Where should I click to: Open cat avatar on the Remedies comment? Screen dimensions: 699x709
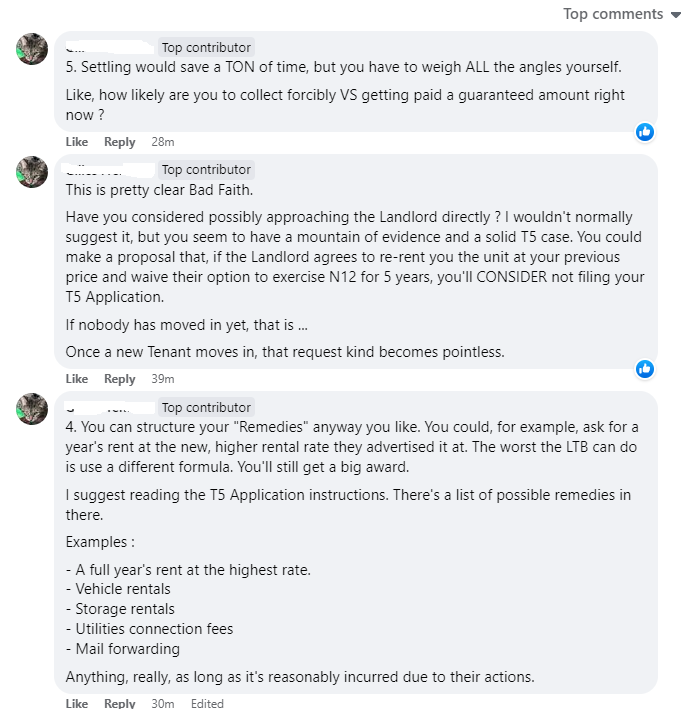(x=32, y=409)
